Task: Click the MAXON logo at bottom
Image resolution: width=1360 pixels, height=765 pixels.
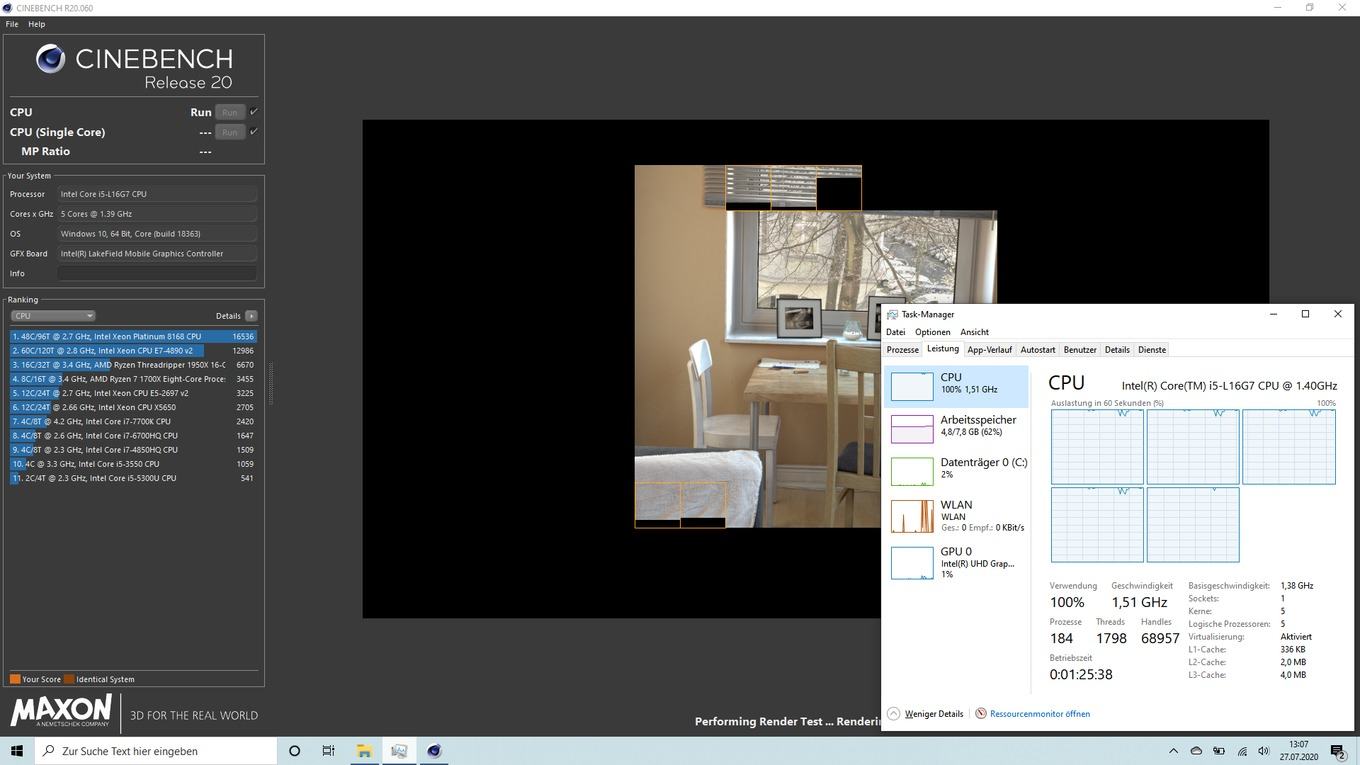Action: [61, 712]
